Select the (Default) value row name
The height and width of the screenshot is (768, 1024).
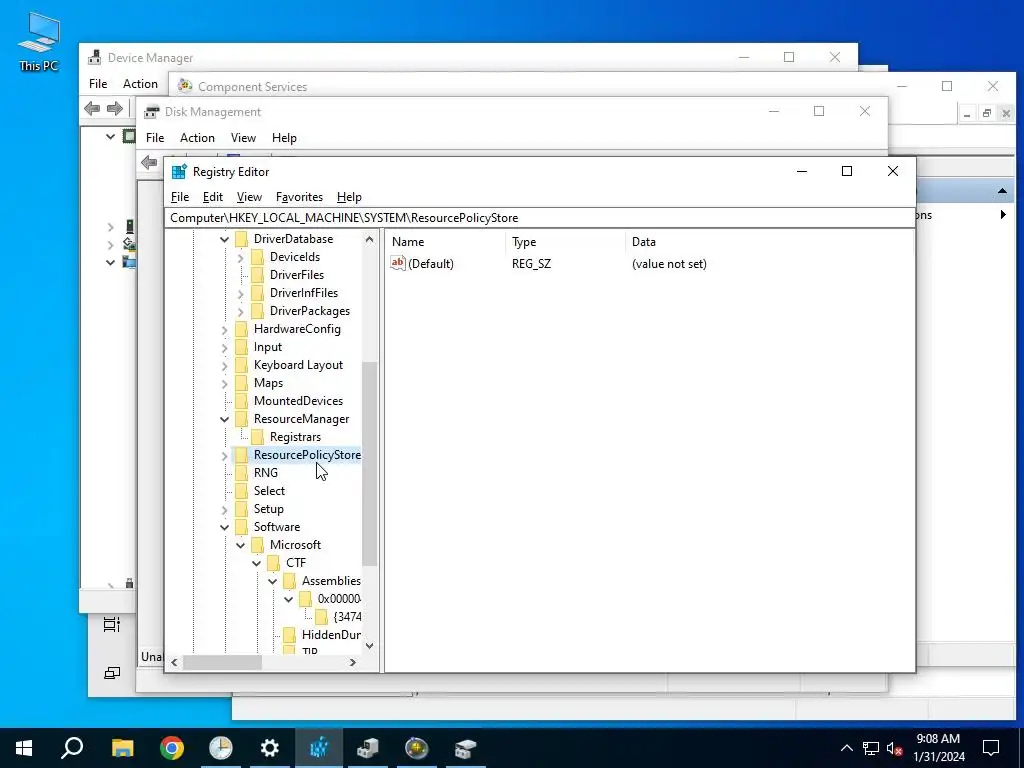click(x=430, y=264)
